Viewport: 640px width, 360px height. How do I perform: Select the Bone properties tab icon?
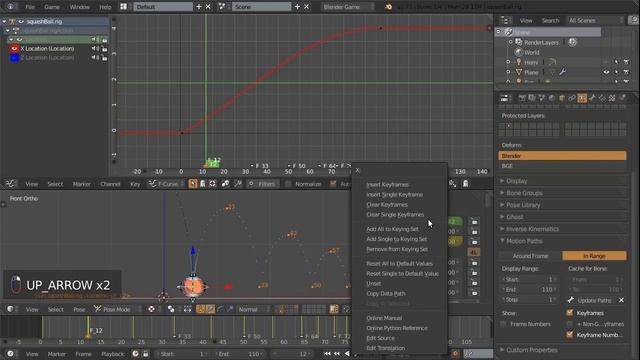tap(592, 98)
